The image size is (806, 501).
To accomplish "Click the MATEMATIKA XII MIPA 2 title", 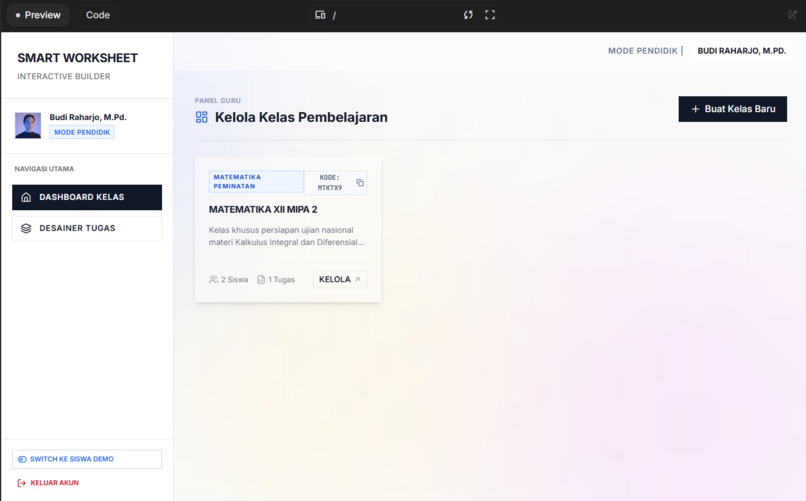I will click(263, 210).
